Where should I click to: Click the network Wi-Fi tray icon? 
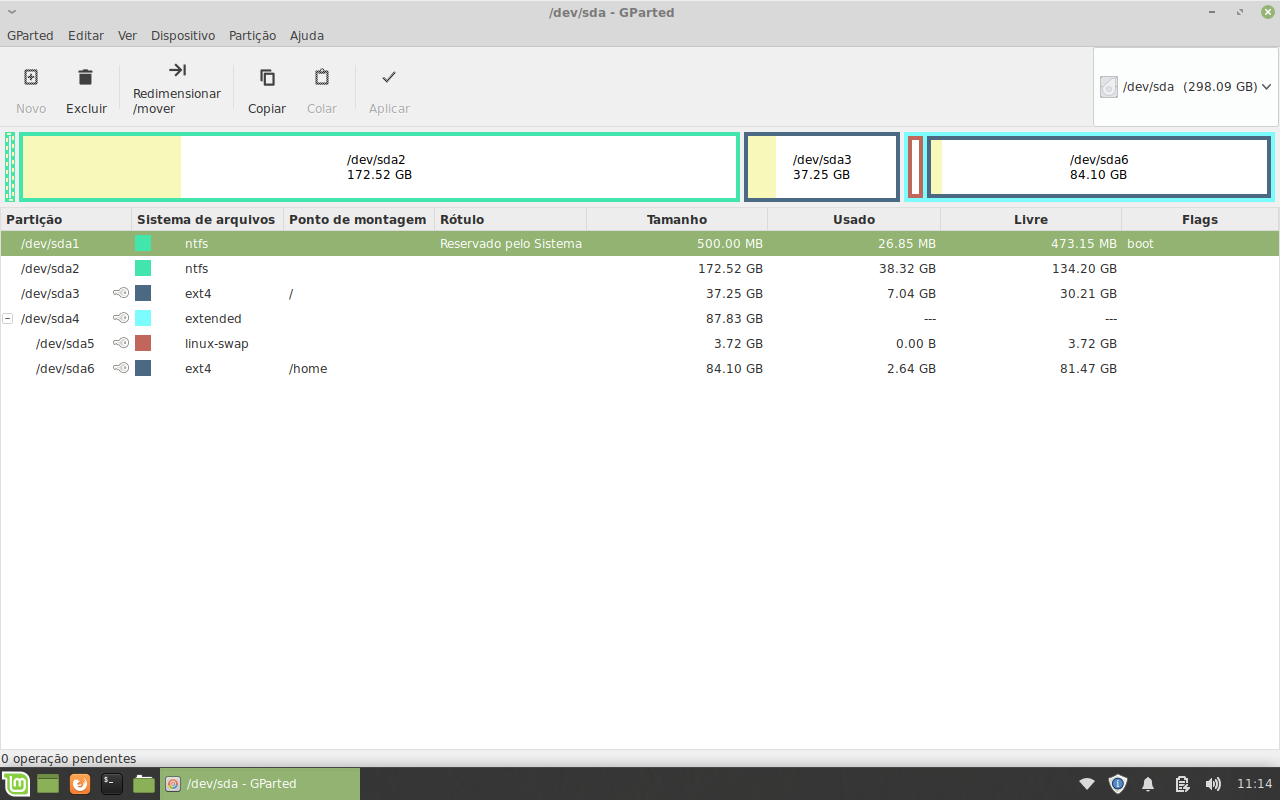(1087, 784)
